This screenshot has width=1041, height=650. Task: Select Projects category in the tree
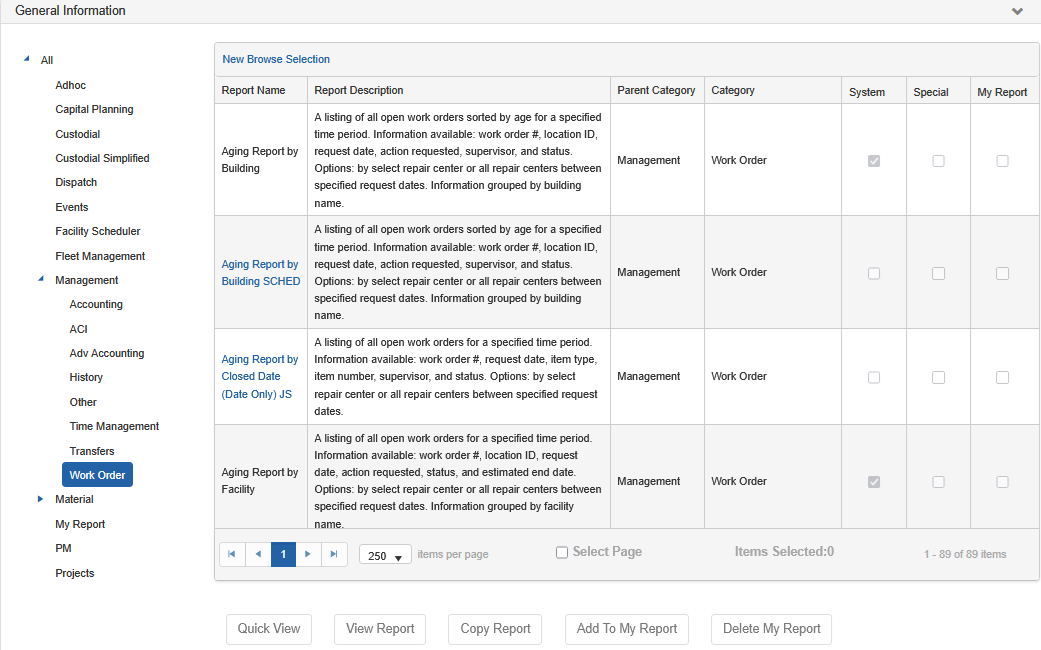tap(74, 574)
